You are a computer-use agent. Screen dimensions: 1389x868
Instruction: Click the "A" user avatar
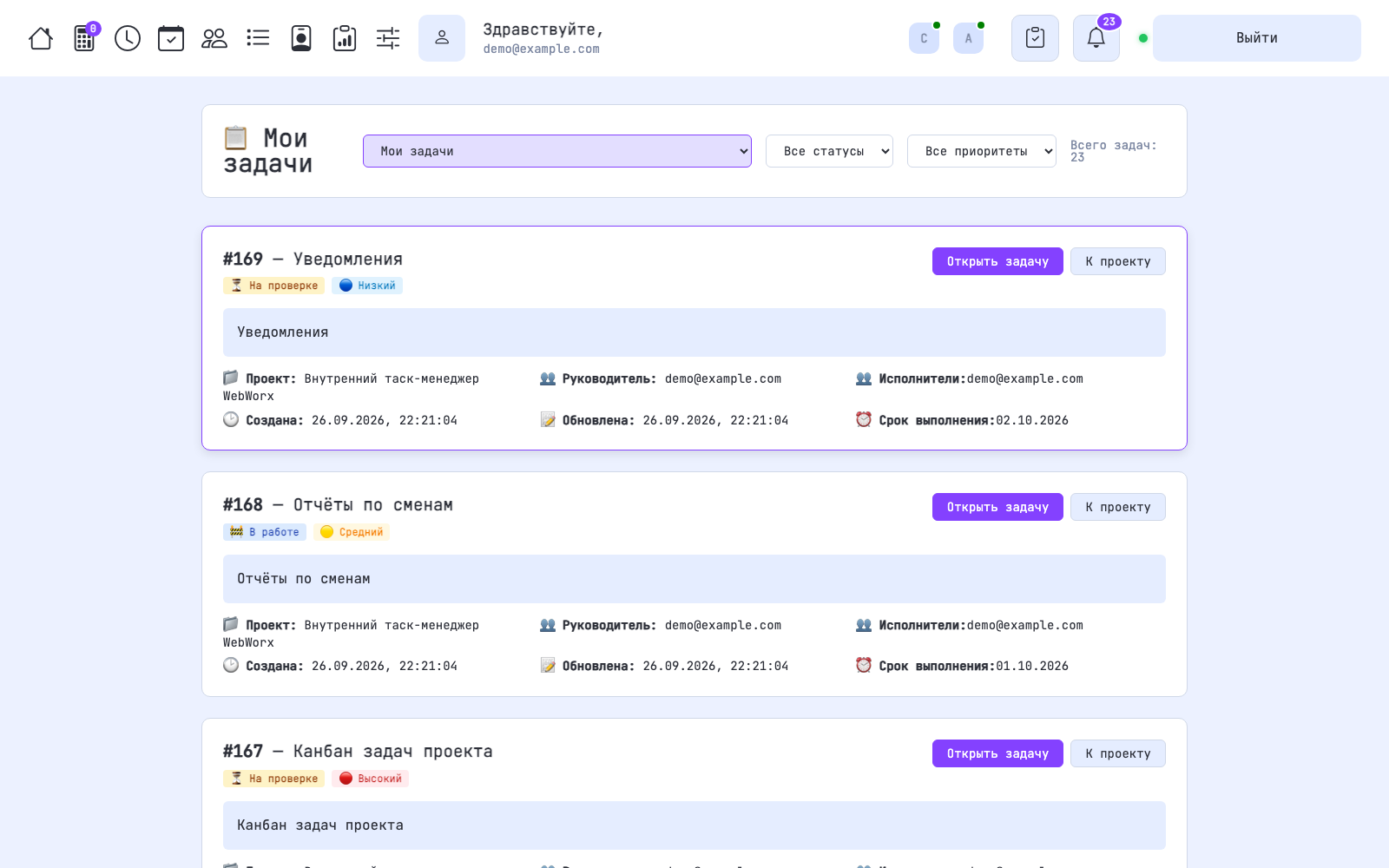[x=968, y=38]
